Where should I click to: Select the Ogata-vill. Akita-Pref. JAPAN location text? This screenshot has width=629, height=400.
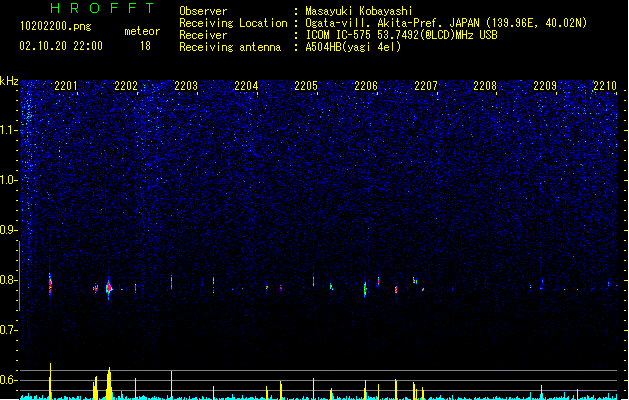(x=446, y=23)
